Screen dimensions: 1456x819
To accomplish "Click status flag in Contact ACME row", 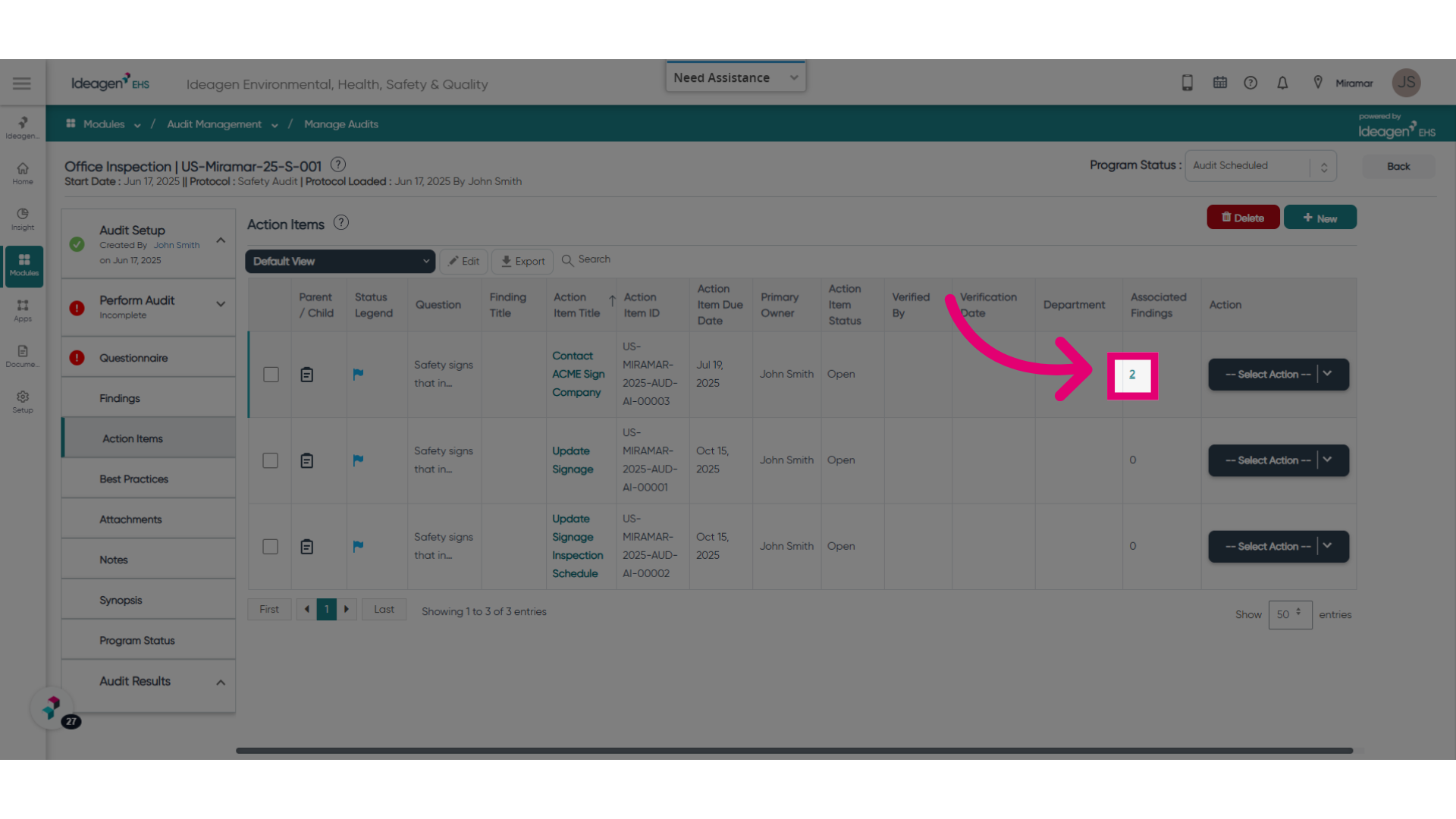I will coord(358,374).
